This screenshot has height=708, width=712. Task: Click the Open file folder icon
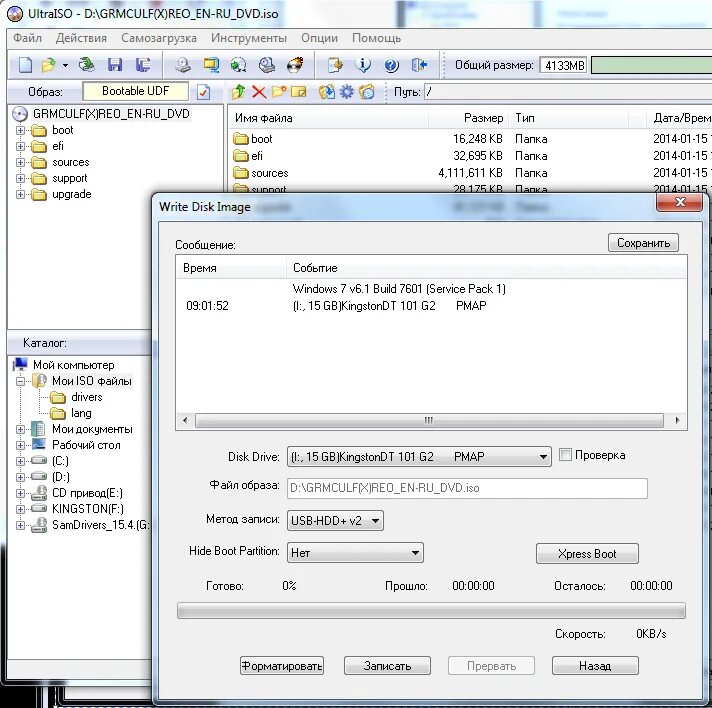pyautogui.click(x=49, y=65)
